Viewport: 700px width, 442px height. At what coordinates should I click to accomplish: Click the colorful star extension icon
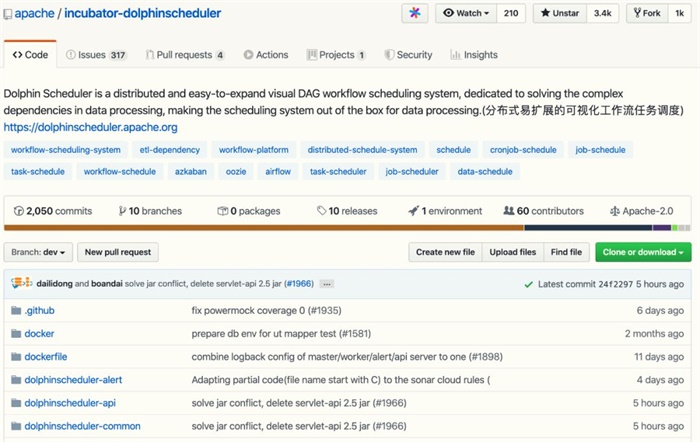coord(415,14)
